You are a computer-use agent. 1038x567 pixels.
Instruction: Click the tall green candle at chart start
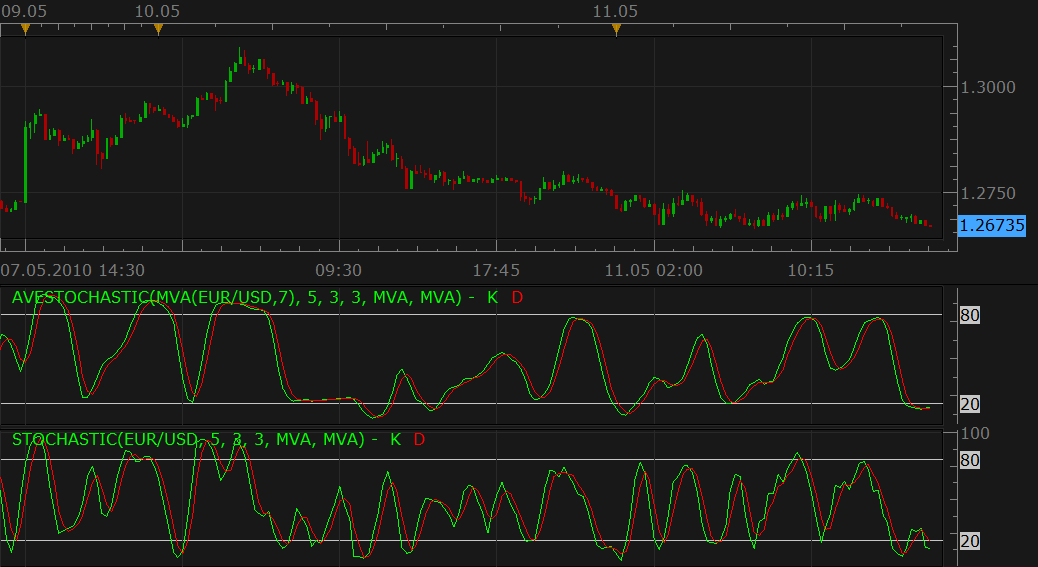(26, 163)
